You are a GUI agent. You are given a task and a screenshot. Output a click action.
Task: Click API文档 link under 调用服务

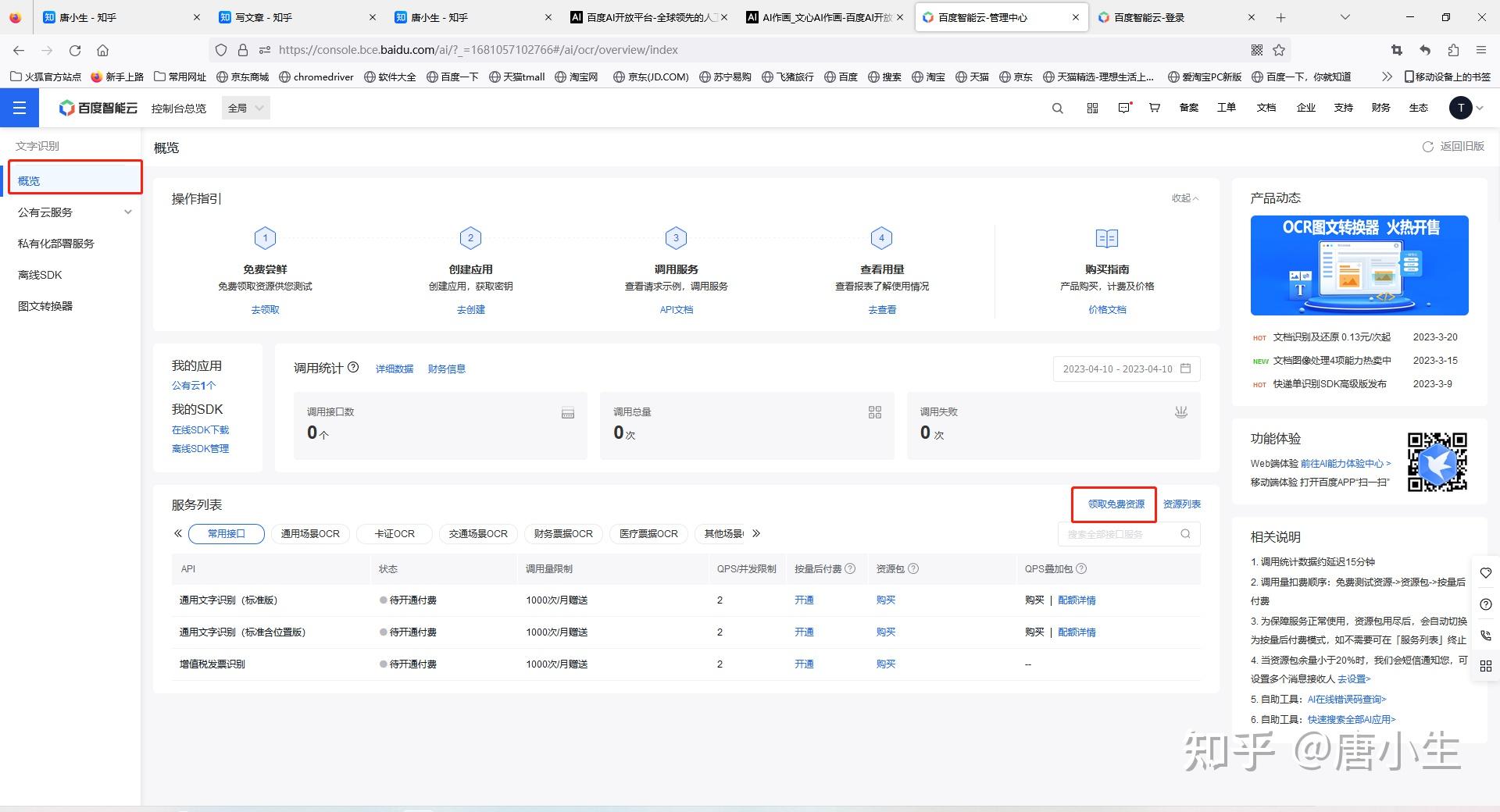[677, 310]
